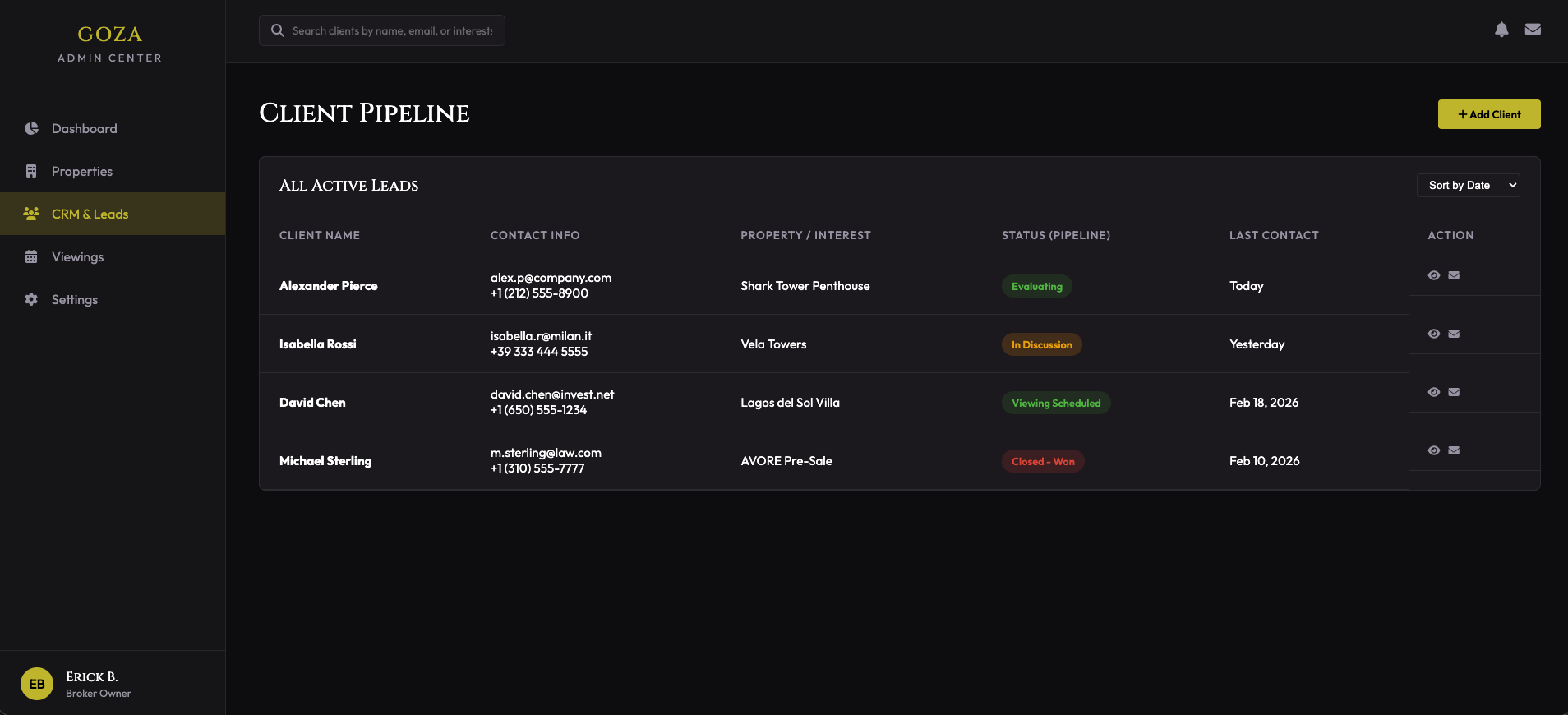Screen dimensions: 1568x715
Task: Go to Properties in the sidebar
Action: pyautogui.click(x=81, y=172)
